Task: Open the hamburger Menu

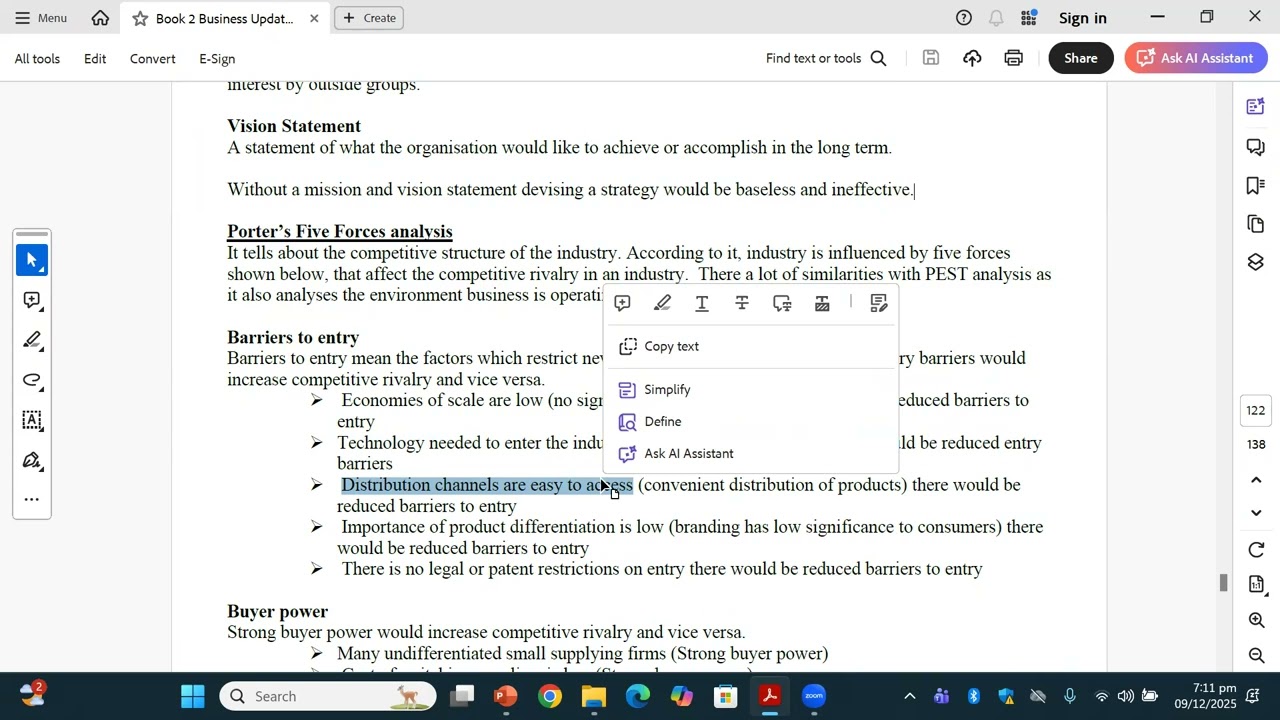Action: [41, 18]
